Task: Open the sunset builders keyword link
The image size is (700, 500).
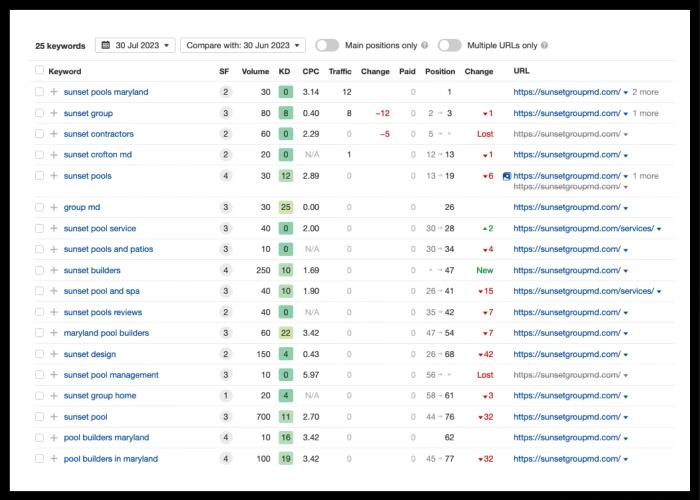Action: (92, 270)
